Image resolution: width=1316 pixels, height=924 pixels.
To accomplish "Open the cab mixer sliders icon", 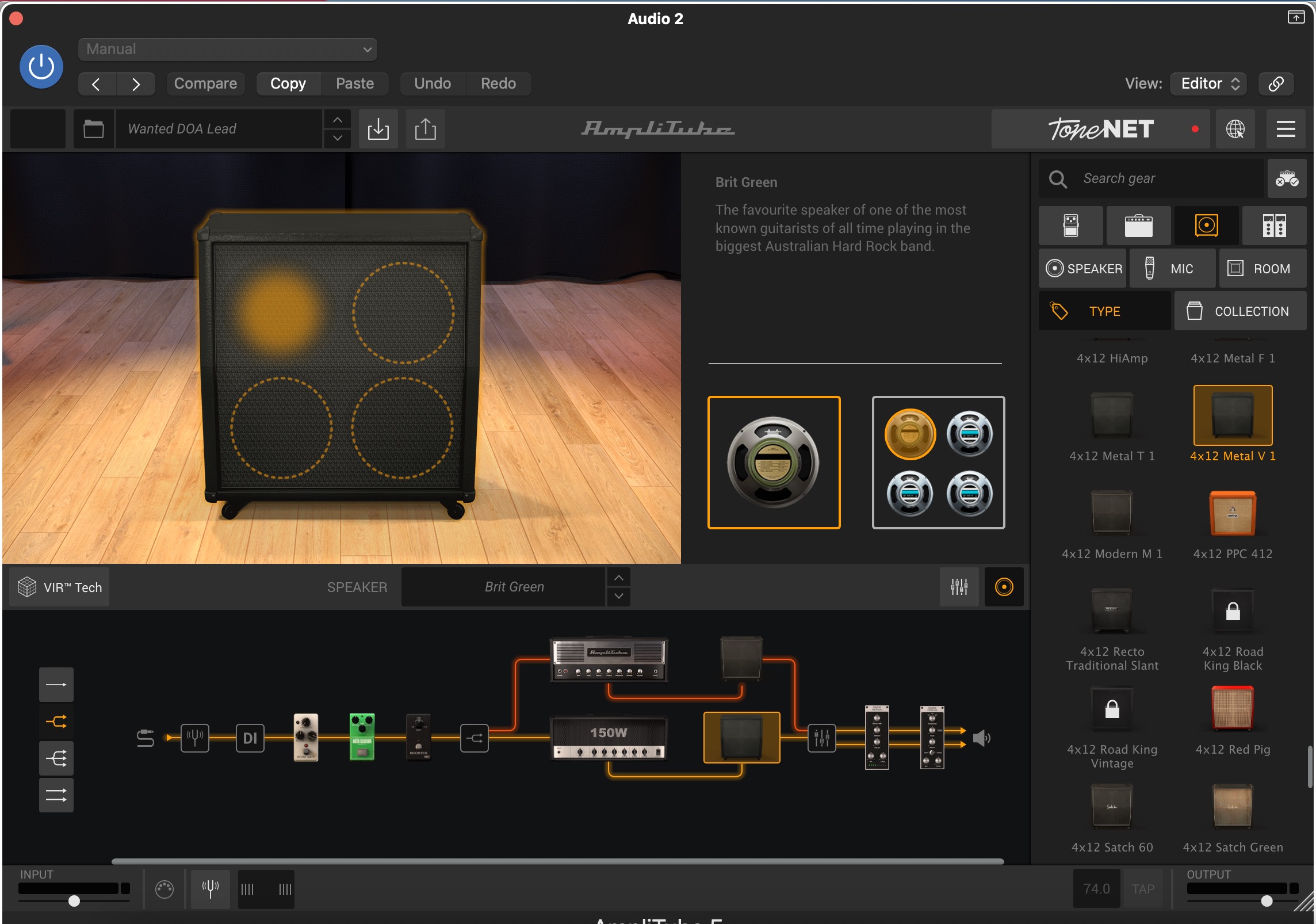I will 959,587.
